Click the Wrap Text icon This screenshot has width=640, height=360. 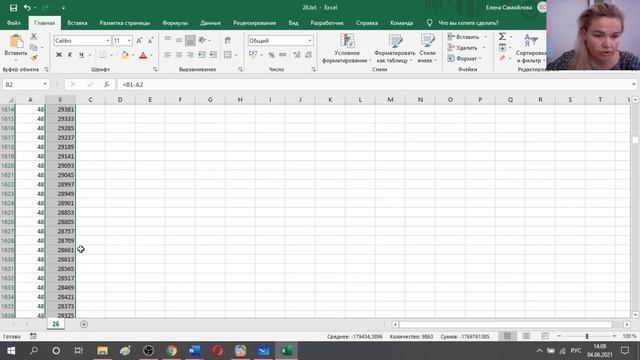point(228,40)
